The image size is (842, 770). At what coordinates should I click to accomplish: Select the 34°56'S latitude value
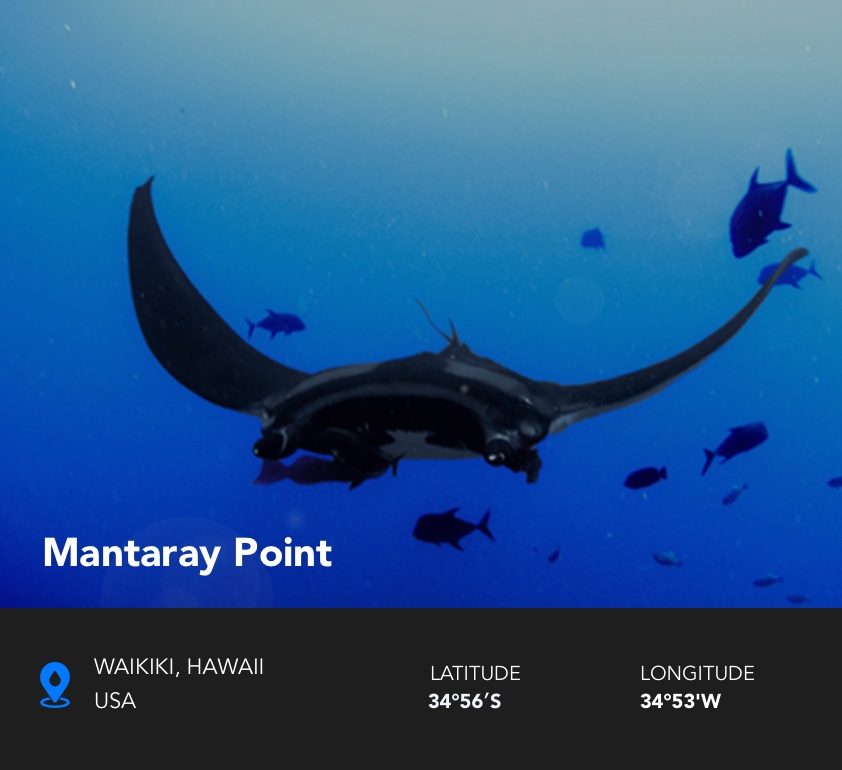click(x=464, y=701)
